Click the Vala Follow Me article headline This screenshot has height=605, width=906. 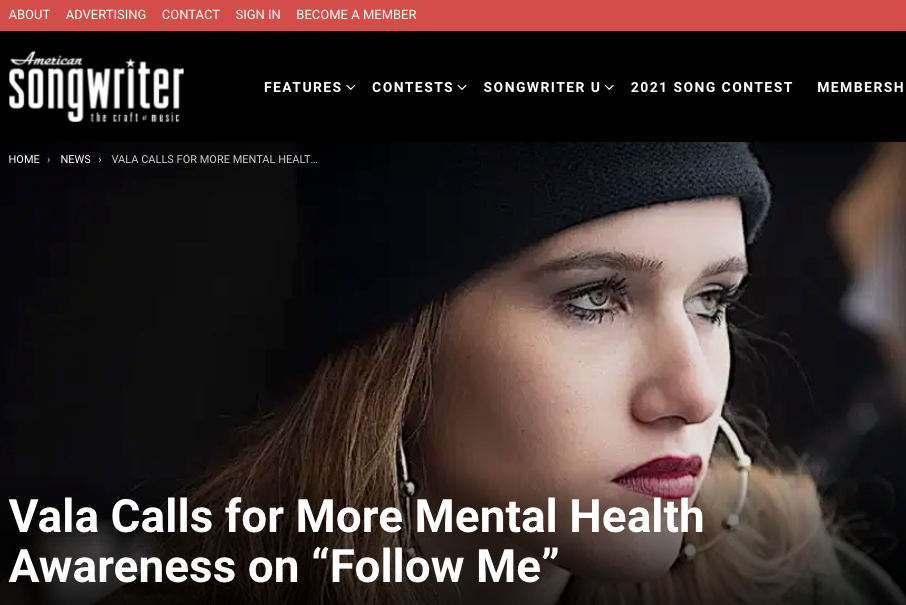pyautogui.click(x=356, y=541)
